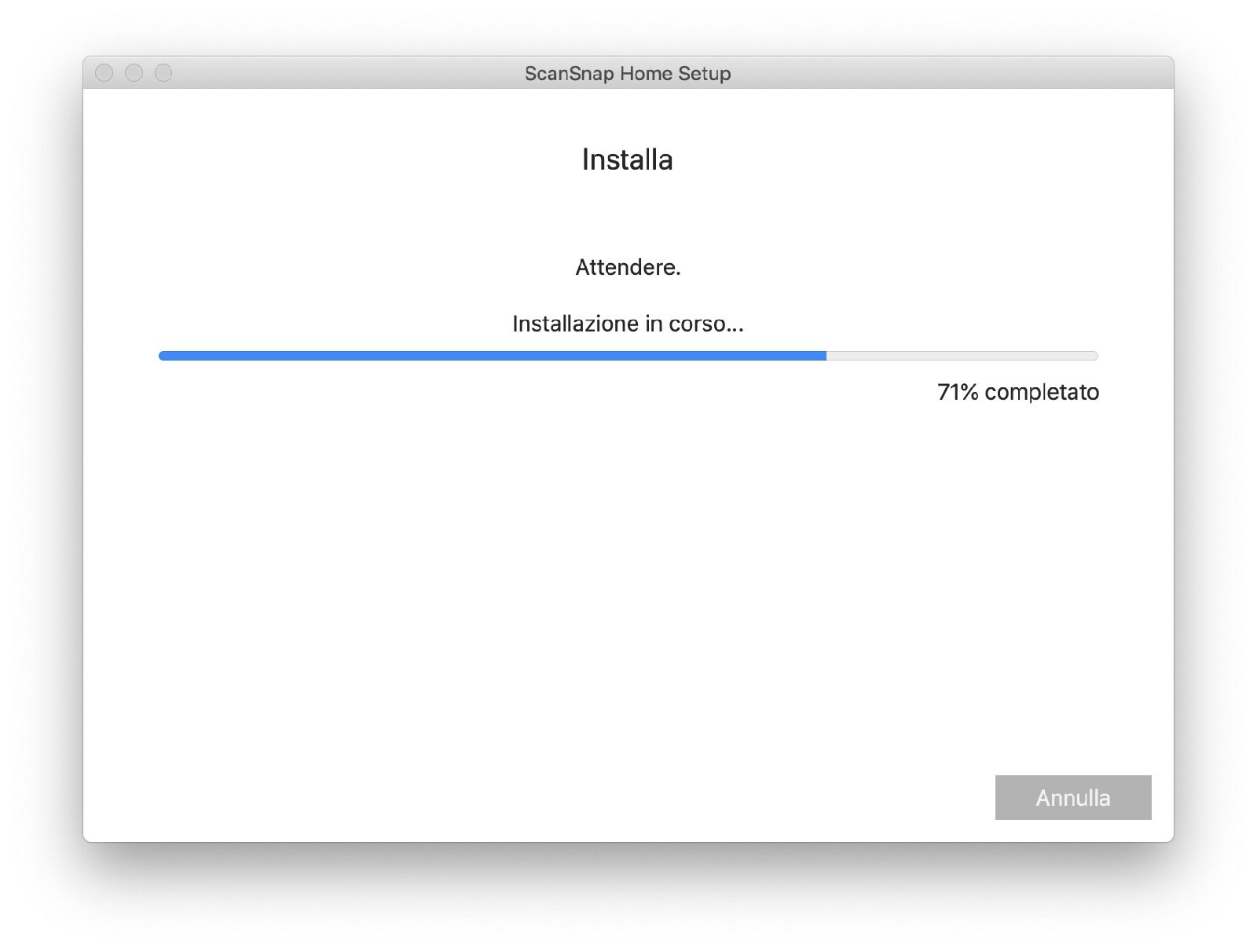Click the Annulla button
Screen dimensions: 1257x952
[1073, 797]
